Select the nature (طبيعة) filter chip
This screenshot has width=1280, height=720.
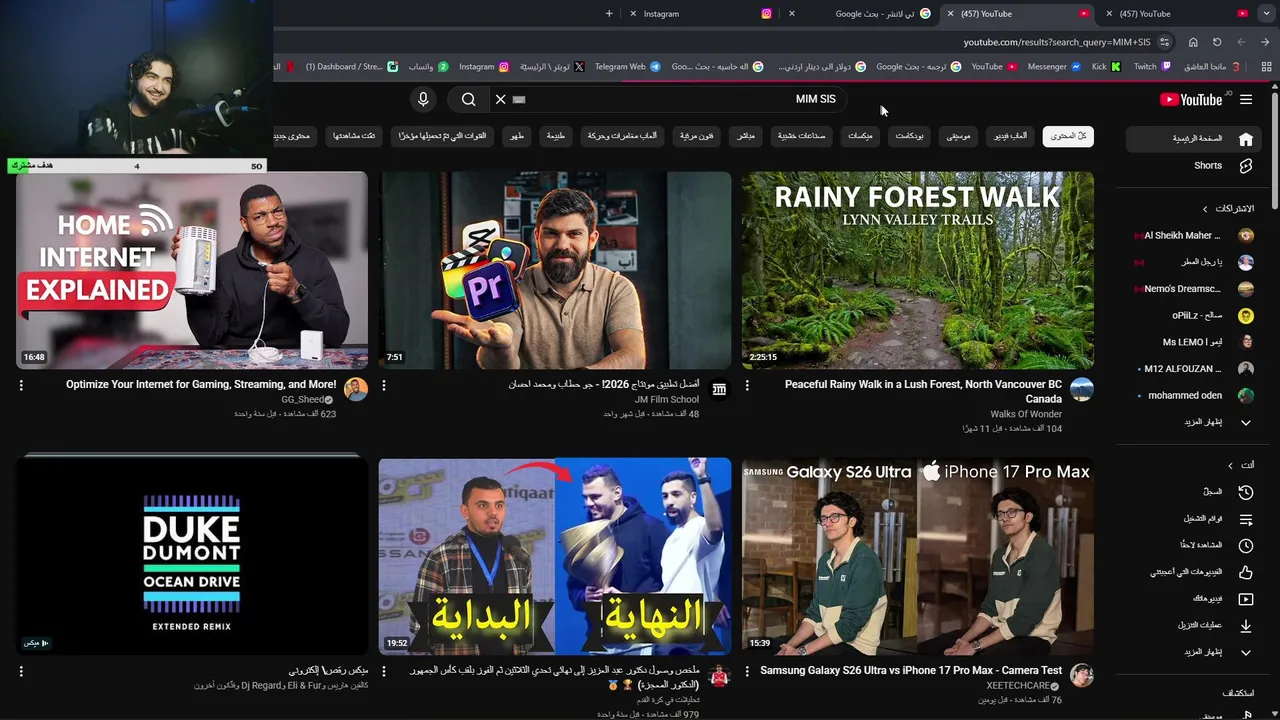tap(555, 136)
